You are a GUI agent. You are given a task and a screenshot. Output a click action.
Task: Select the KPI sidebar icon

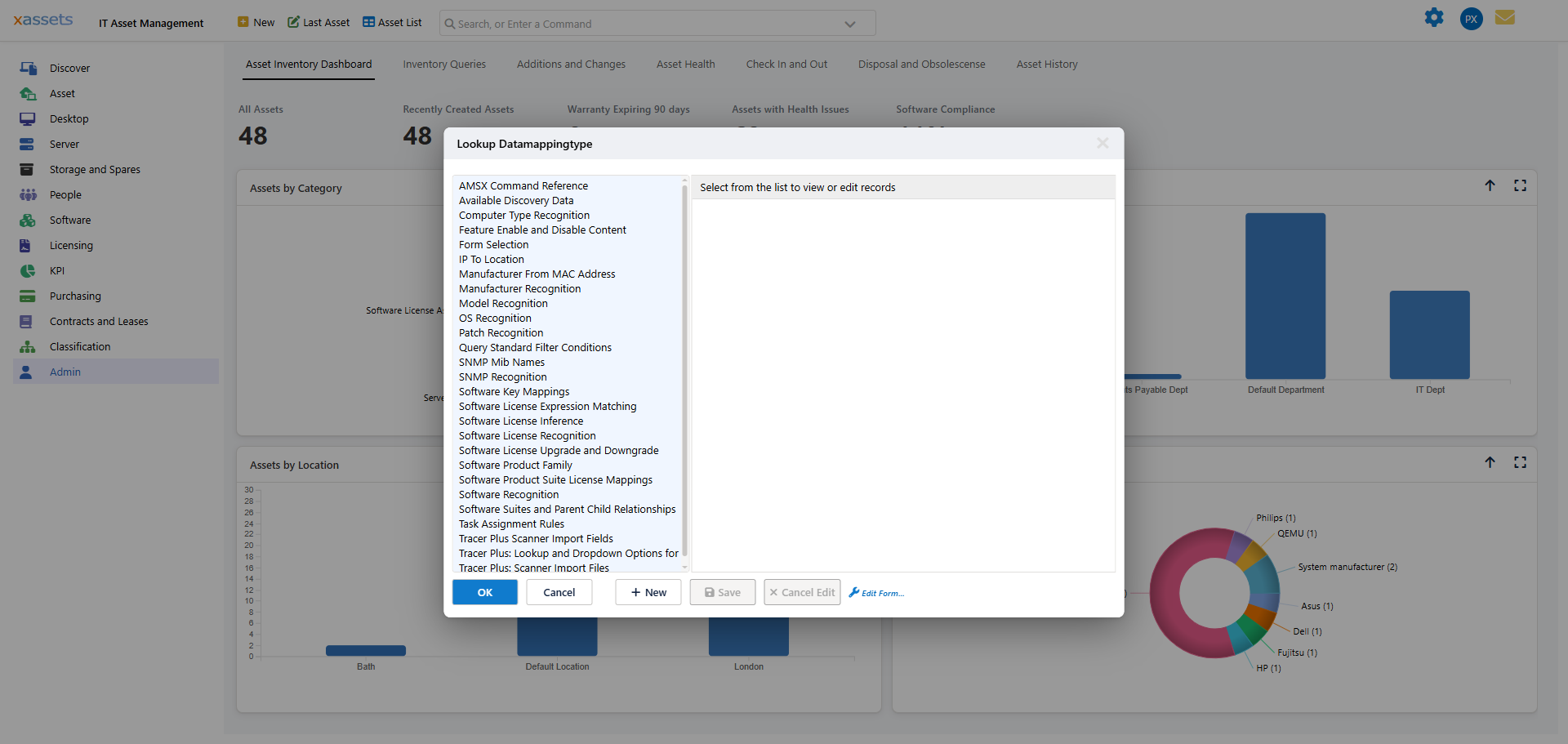pos(29,270)
